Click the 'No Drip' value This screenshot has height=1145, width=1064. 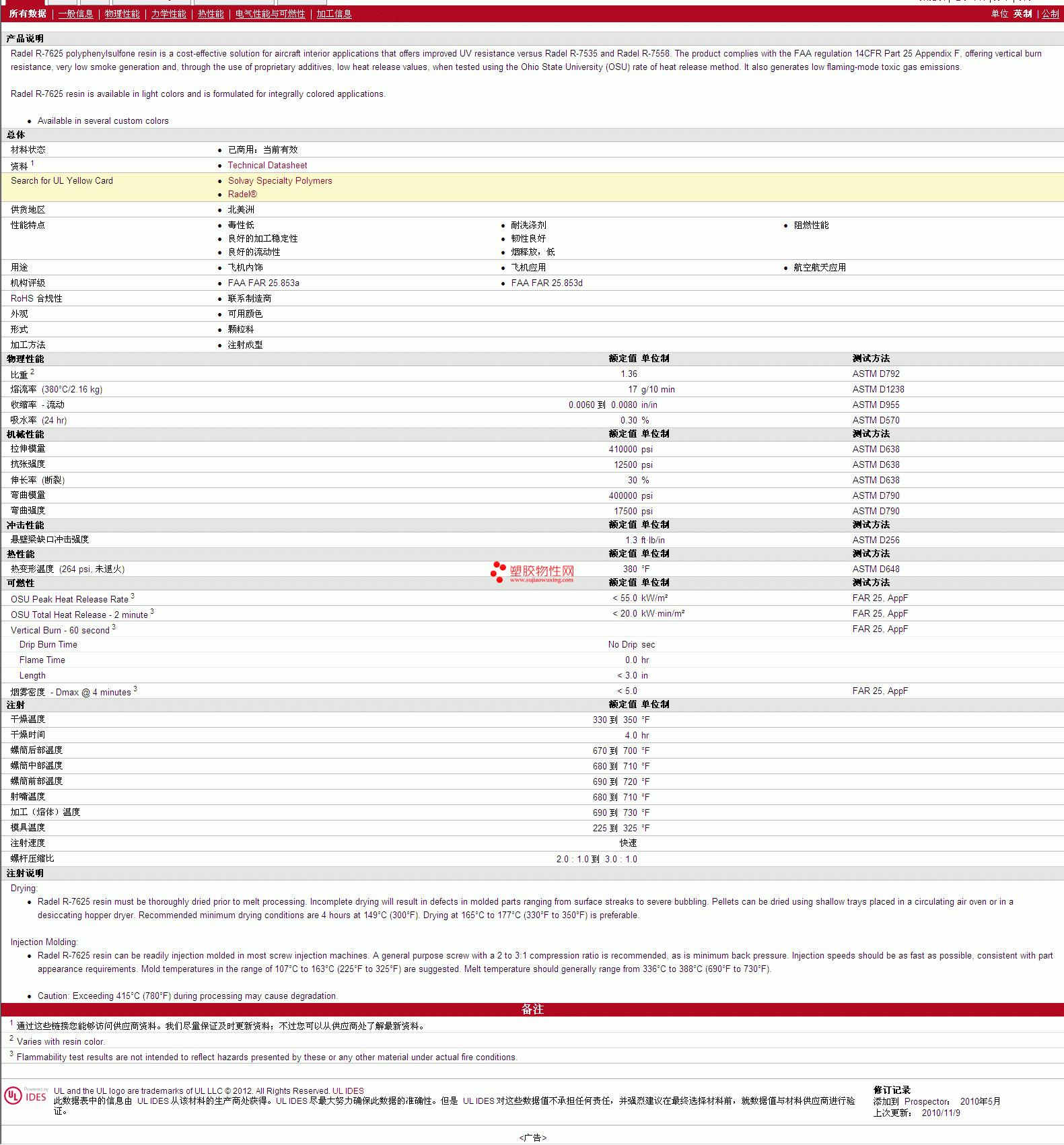pyautogui.click(x=623, y=644)
